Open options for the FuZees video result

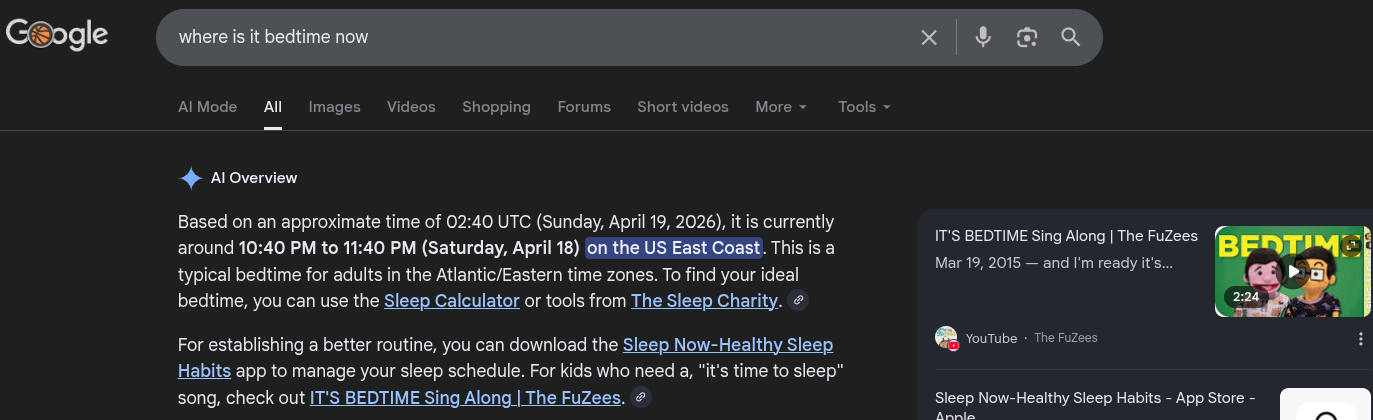point(1360,339)
